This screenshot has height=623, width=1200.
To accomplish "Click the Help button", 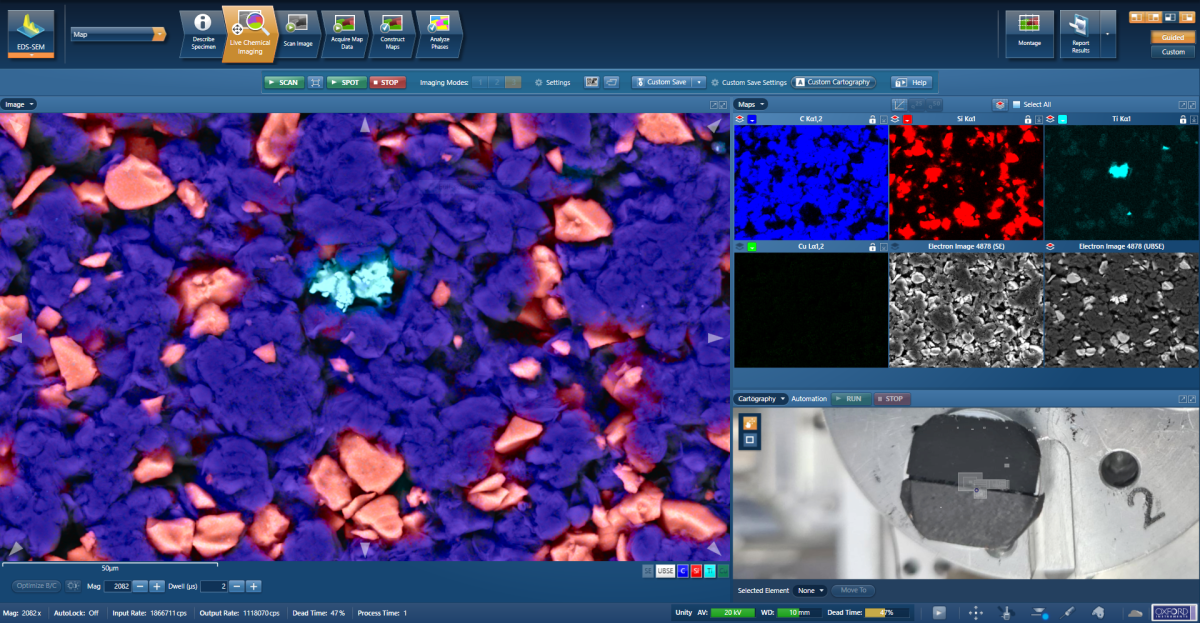I will (913, 83).
